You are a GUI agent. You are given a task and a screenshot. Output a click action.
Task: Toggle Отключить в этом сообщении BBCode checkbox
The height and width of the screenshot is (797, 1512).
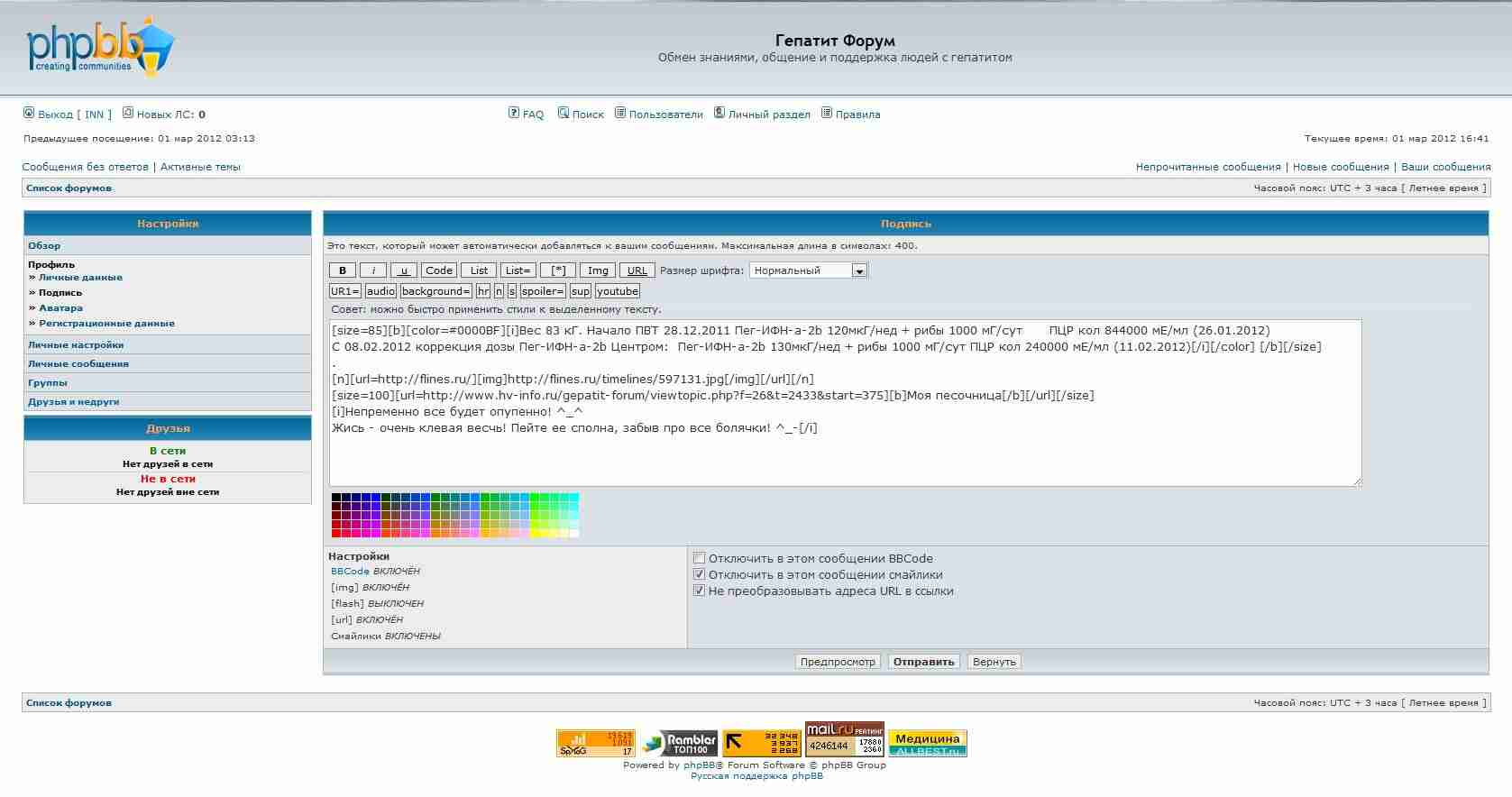pos(699,558)
